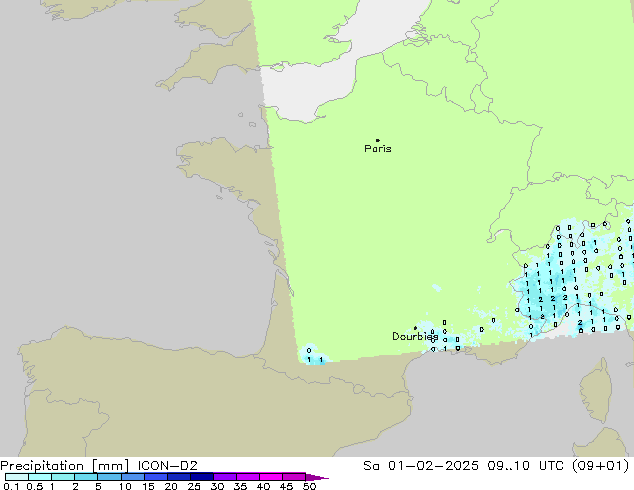
Task: Click the 'Precipitation [mm]' title text
Action: click(x=65, y=466)
